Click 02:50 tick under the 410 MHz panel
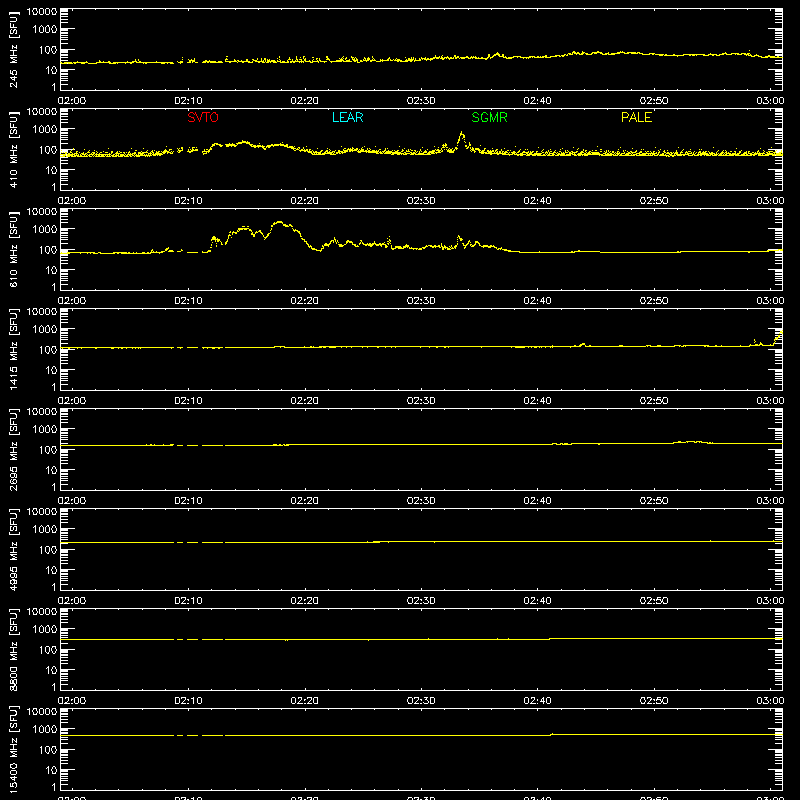Image resolution: width=800 pixels, height=800 pixels. tap(654, 201)
